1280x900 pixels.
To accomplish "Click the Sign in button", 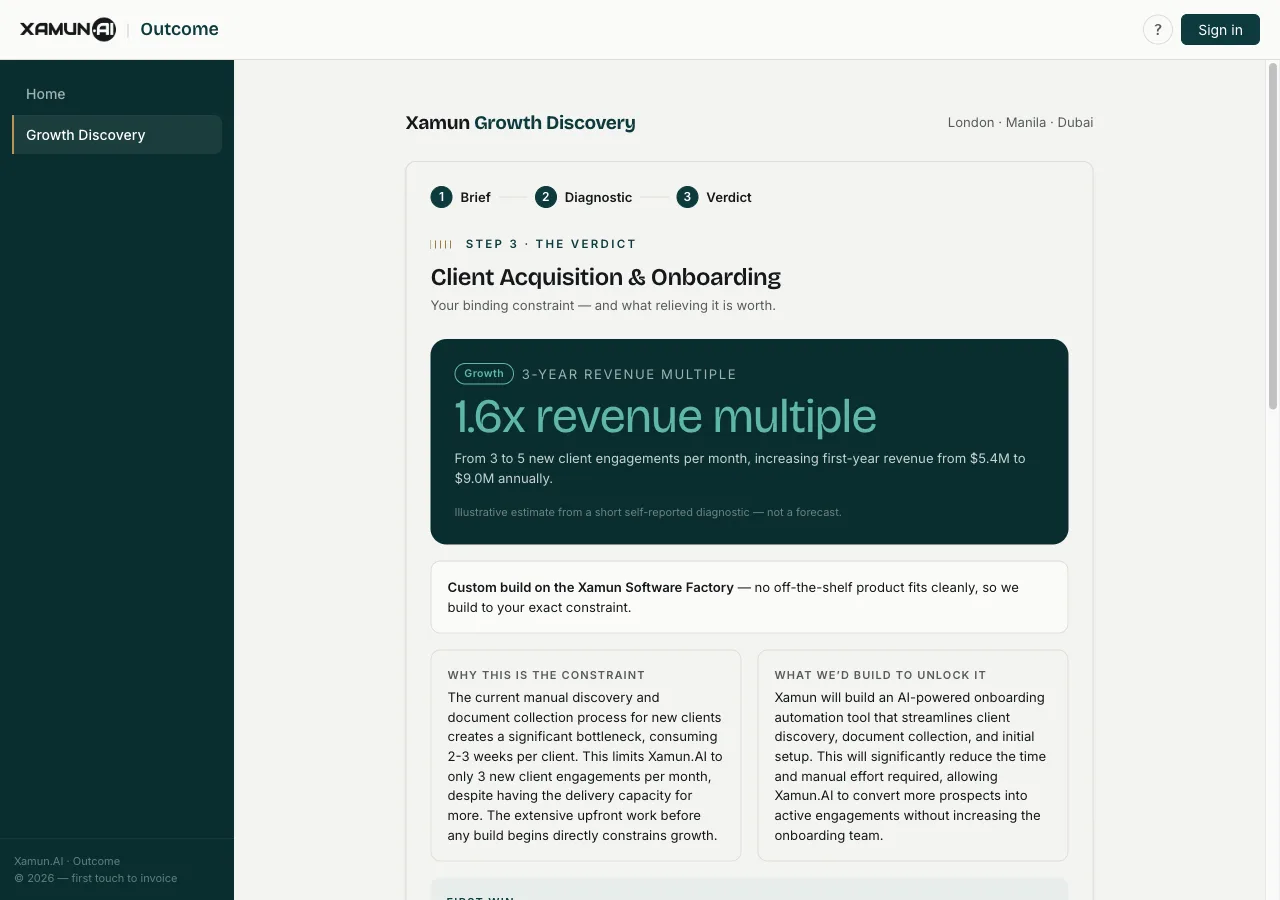I will click(1220, 30).
